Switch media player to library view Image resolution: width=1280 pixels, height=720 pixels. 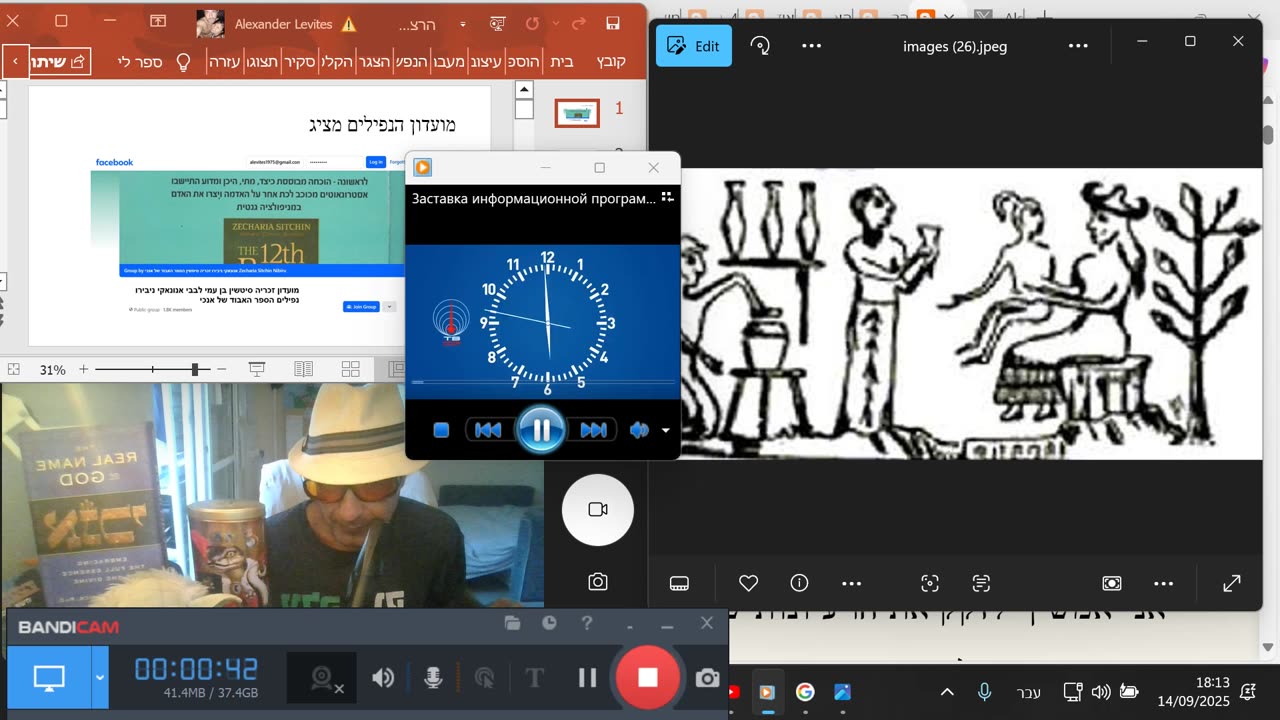[x=667, y=198]
